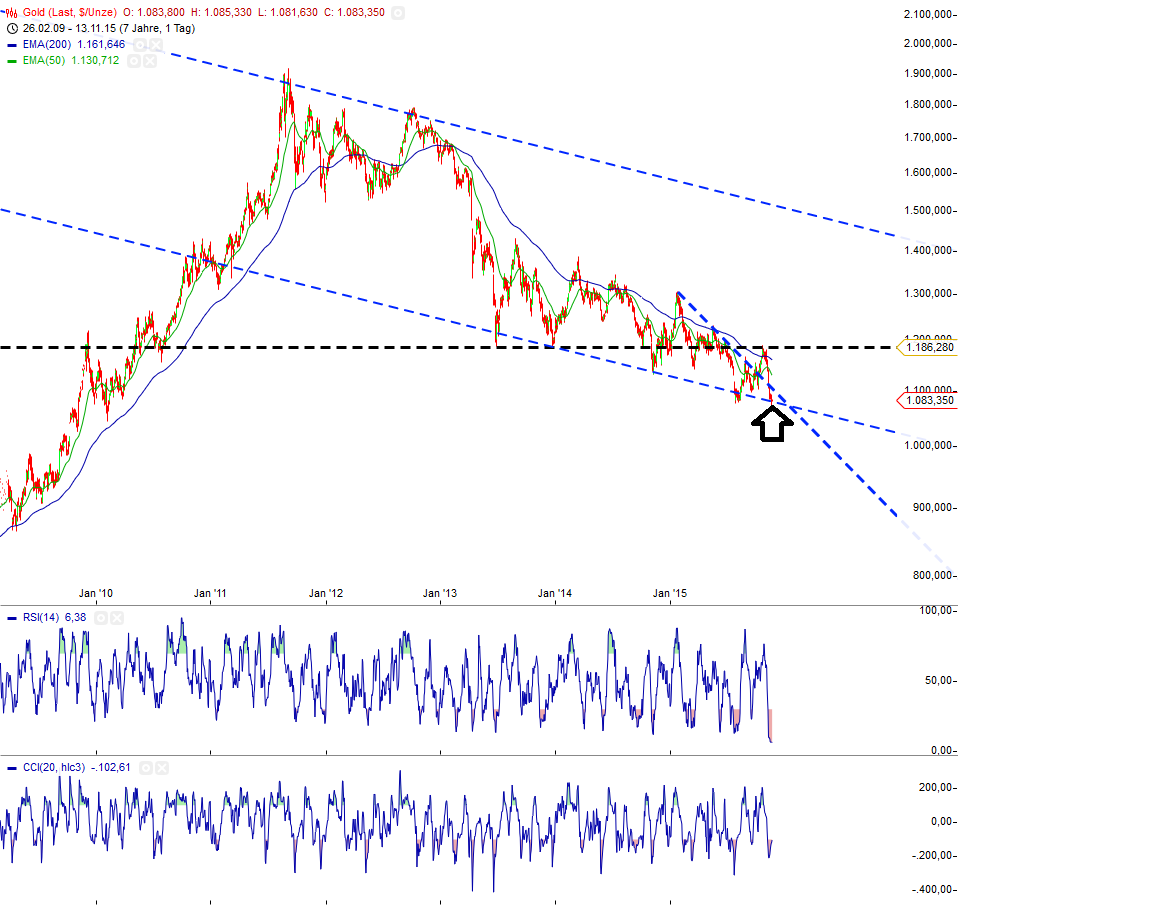Remove the CCI(20, hlc3) indicator panel
This screenshot has width=1152, height=905.
(x=162, y=768)
